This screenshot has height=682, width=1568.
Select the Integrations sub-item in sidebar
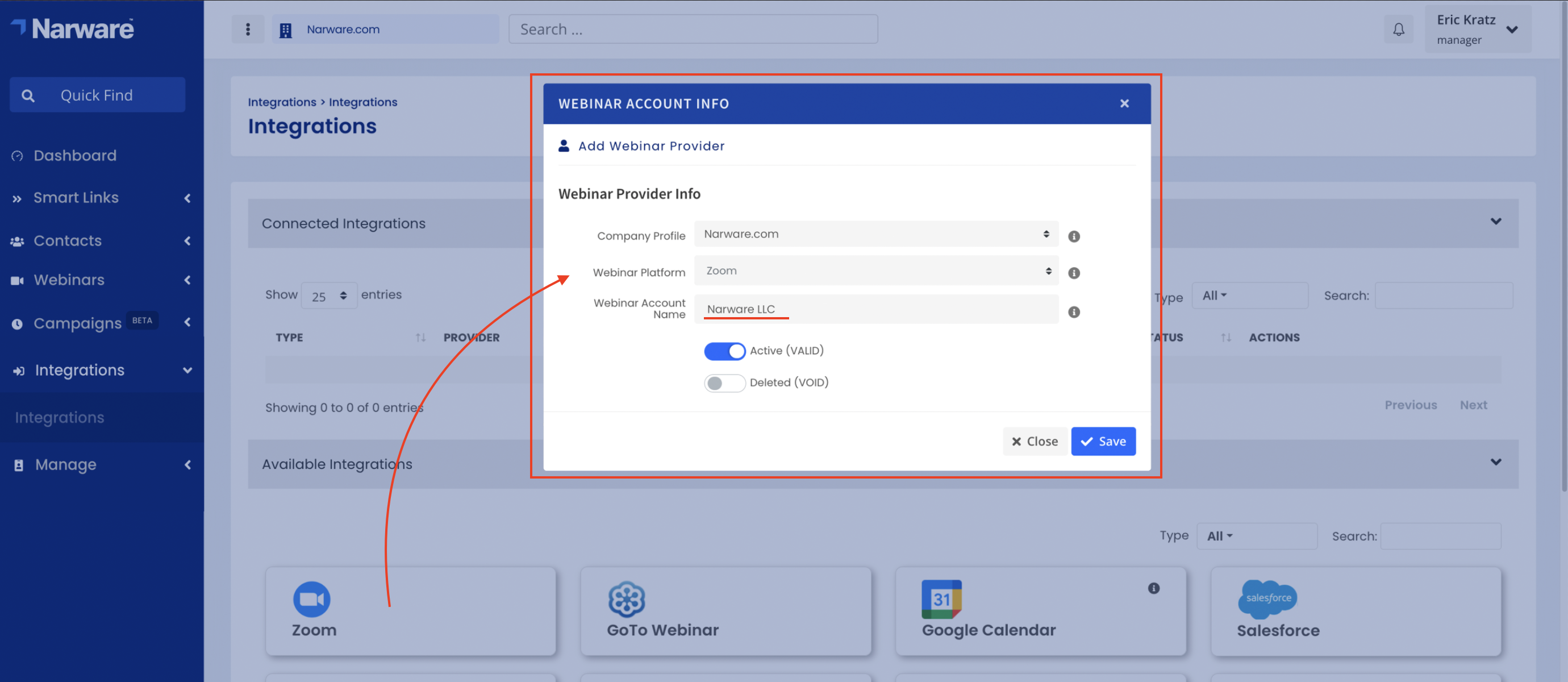tap(60, 418)
